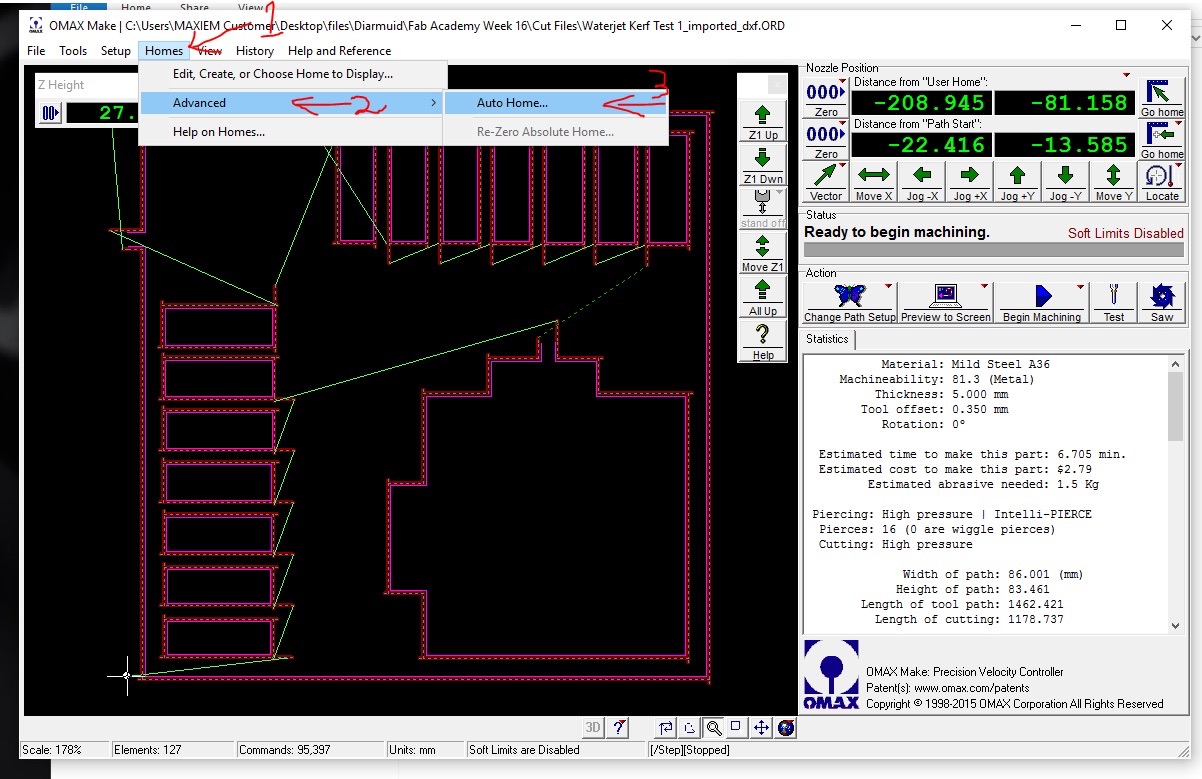Screen dimensions: 1202x779
Task: Click the Statistics scrollbar up arrow
Action: coord(1175,364)
